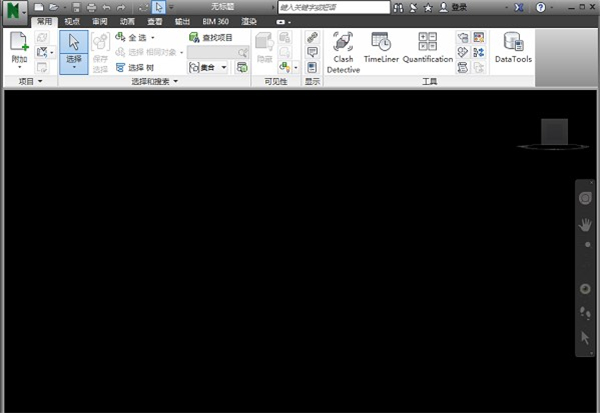Viewport: 600px width, 413px height.
Task: Click the Appearance Profiler icon
Action: click(x=479, y=38)
